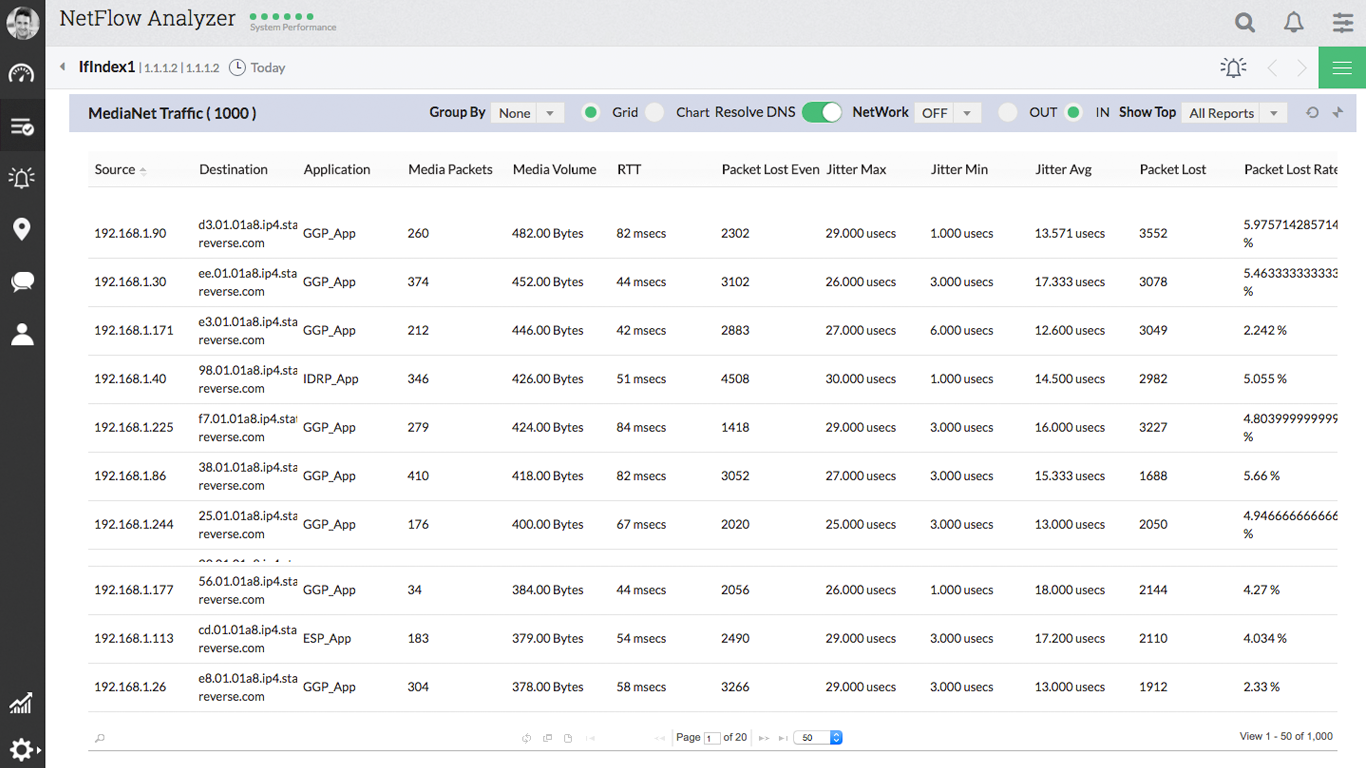The height and width of the screenshot is (768, 1366).
Task: Click the clock icon beside Today
Action: coord(237,68)
